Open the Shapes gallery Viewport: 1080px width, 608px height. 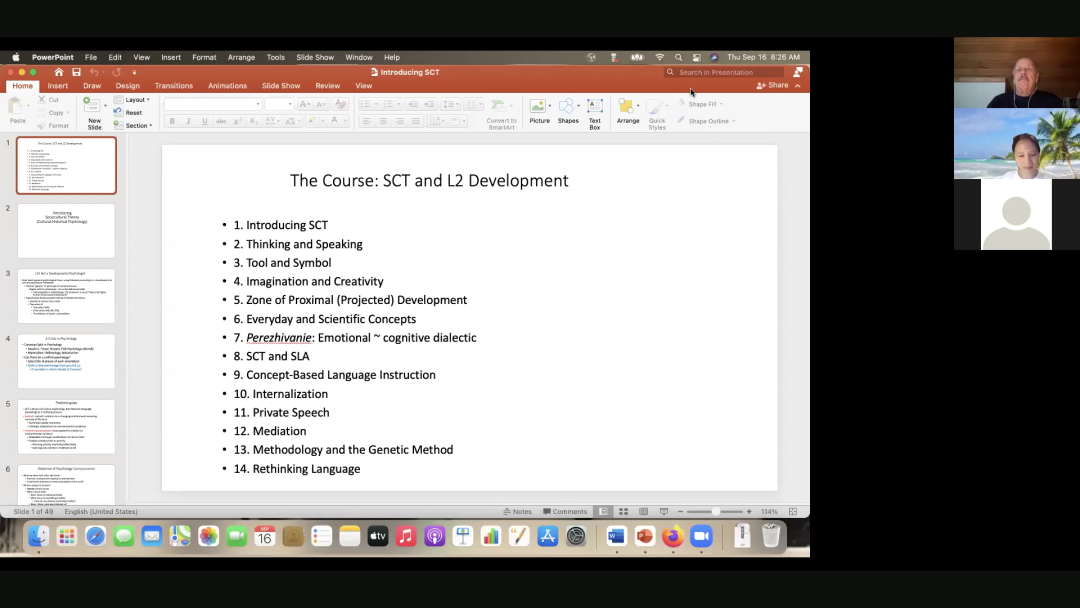[x=568, y=106]
